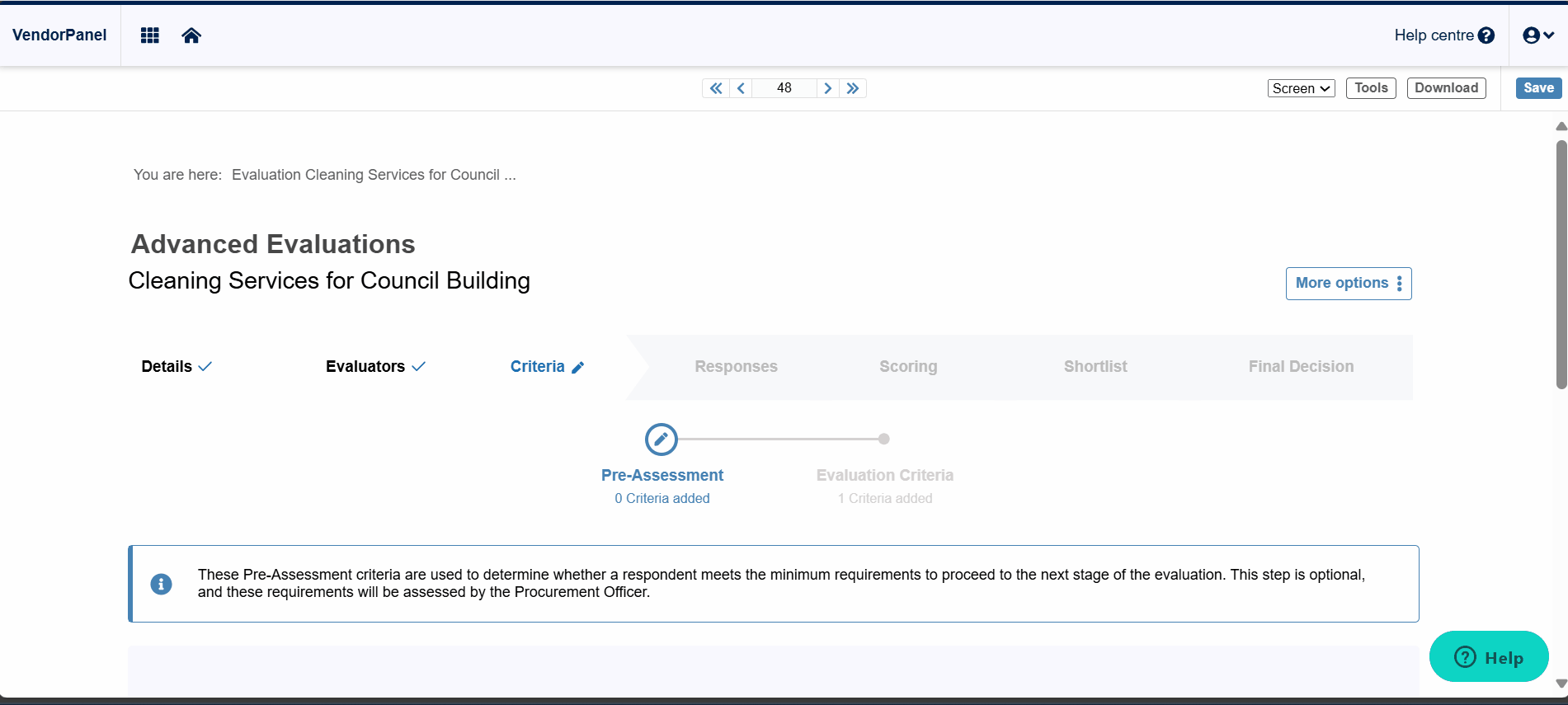Go to next page arrow
Viewport: 1568px width, 705px height.
[x=828, y=88]
